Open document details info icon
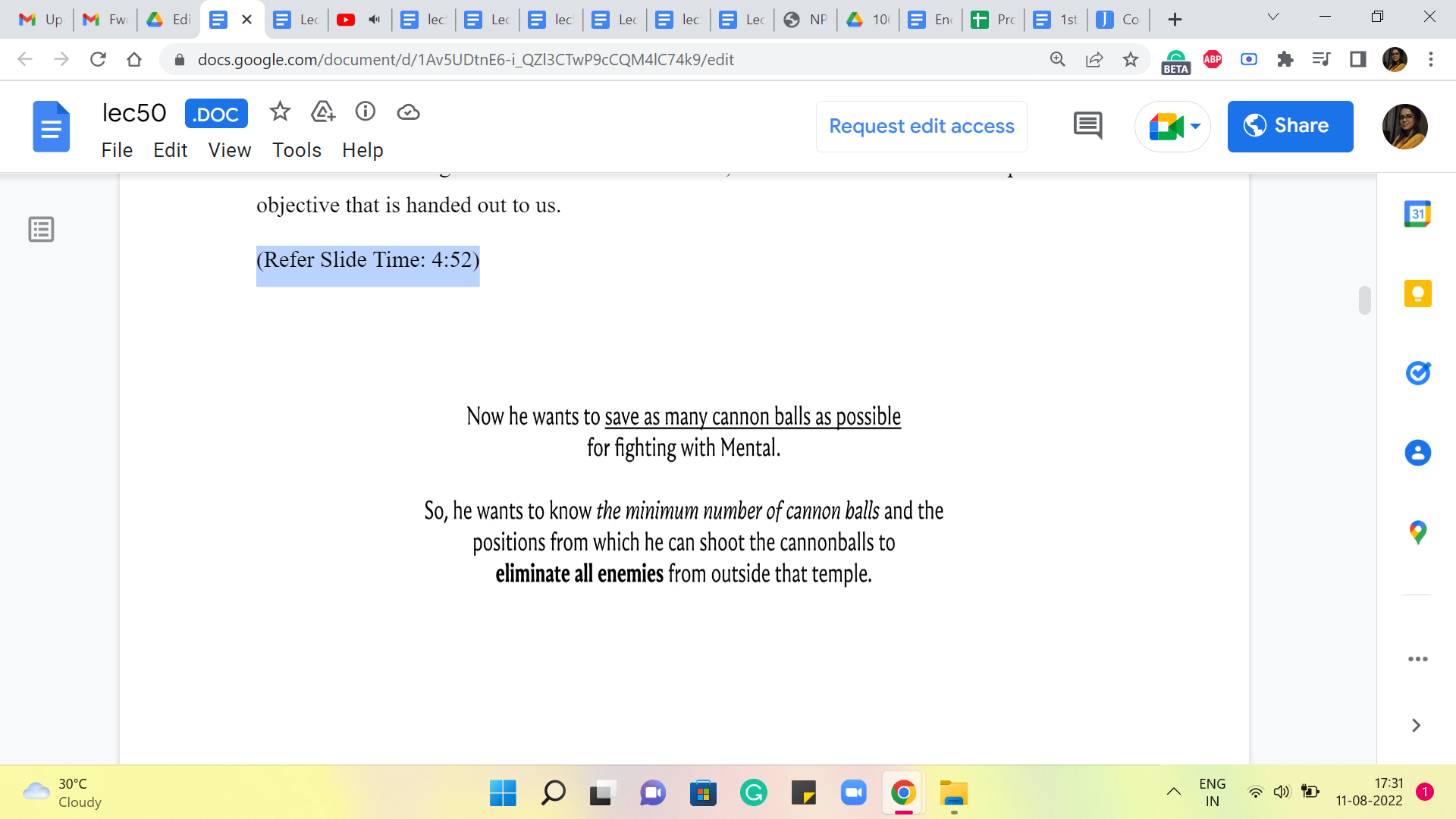 tap(366, 112)
